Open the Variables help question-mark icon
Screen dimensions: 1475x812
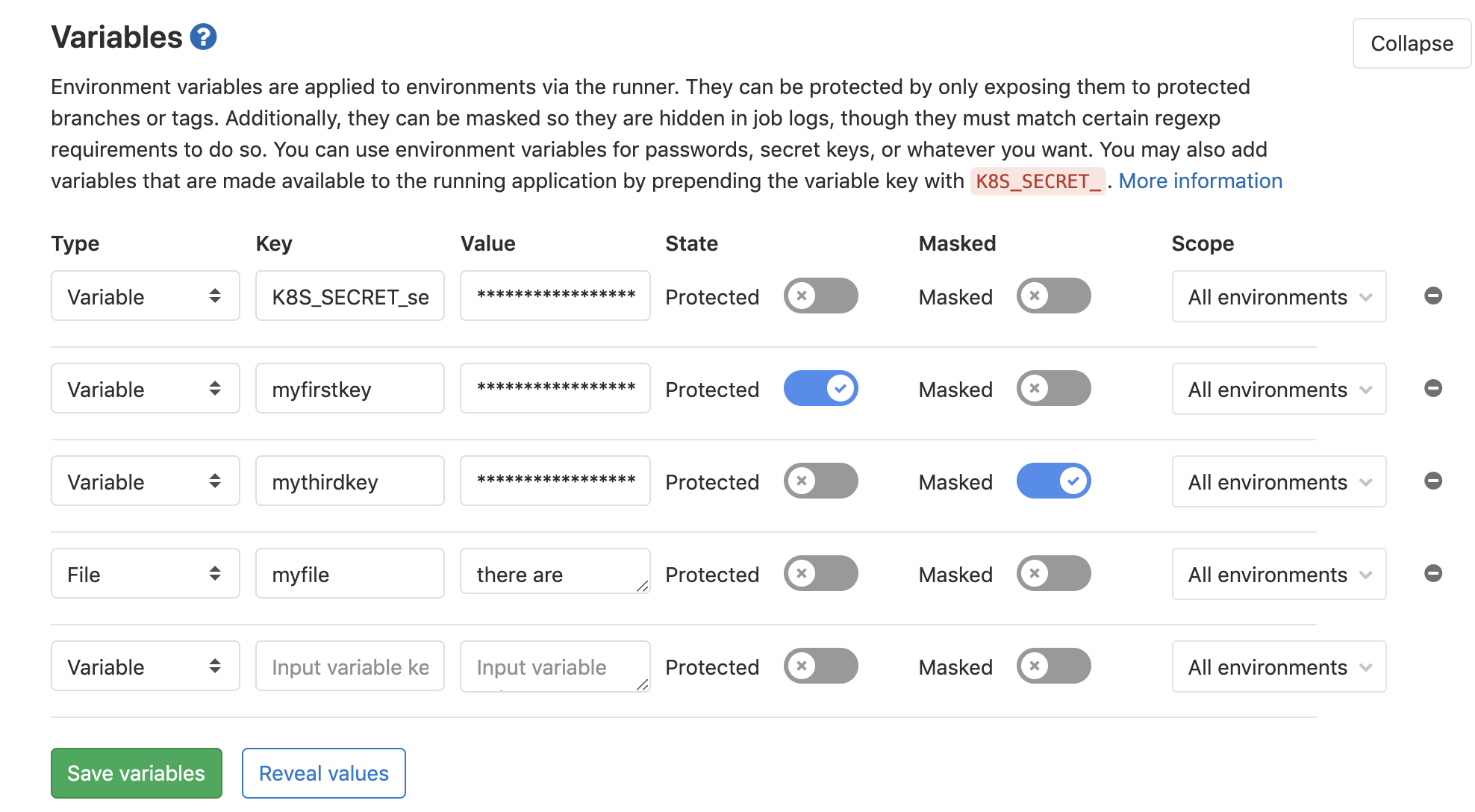point(203,37)
